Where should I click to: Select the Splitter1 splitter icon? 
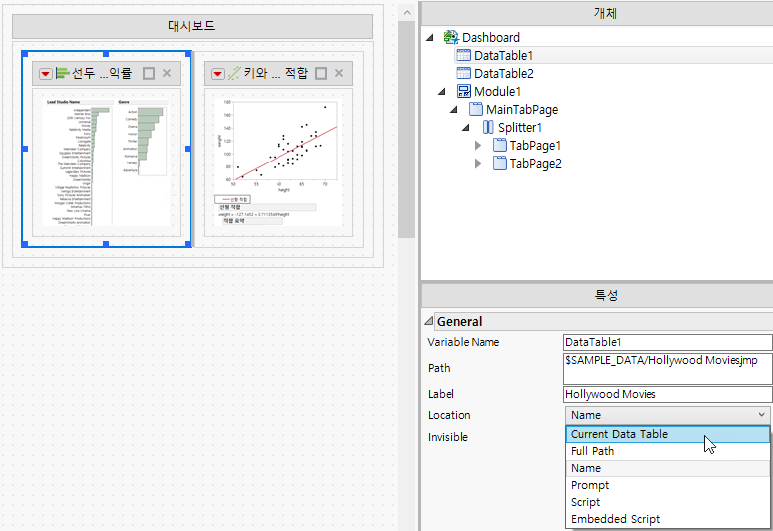coord(488,127)
